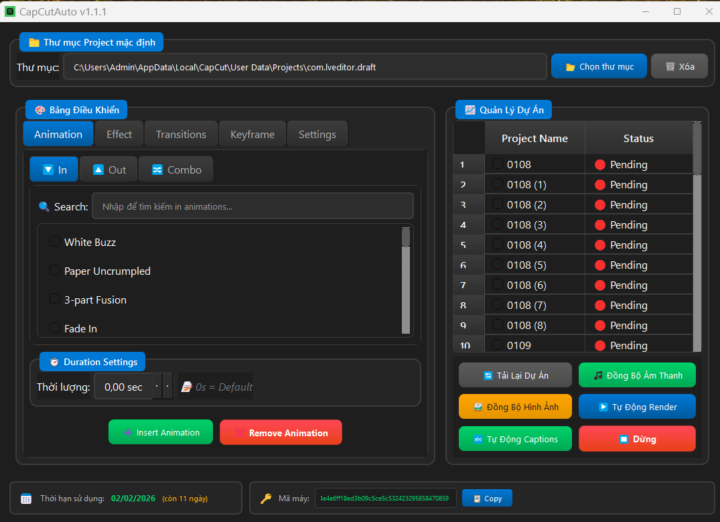
Task: Select project 0108 checkbox in row 1
Action: point(497,164)
